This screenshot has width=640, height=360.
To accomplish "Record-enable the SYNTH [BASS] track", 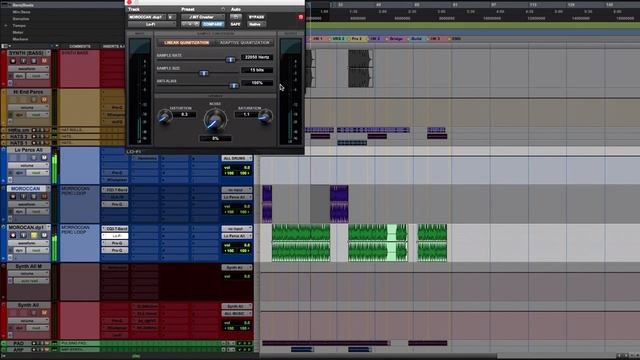I will (13, 61).
